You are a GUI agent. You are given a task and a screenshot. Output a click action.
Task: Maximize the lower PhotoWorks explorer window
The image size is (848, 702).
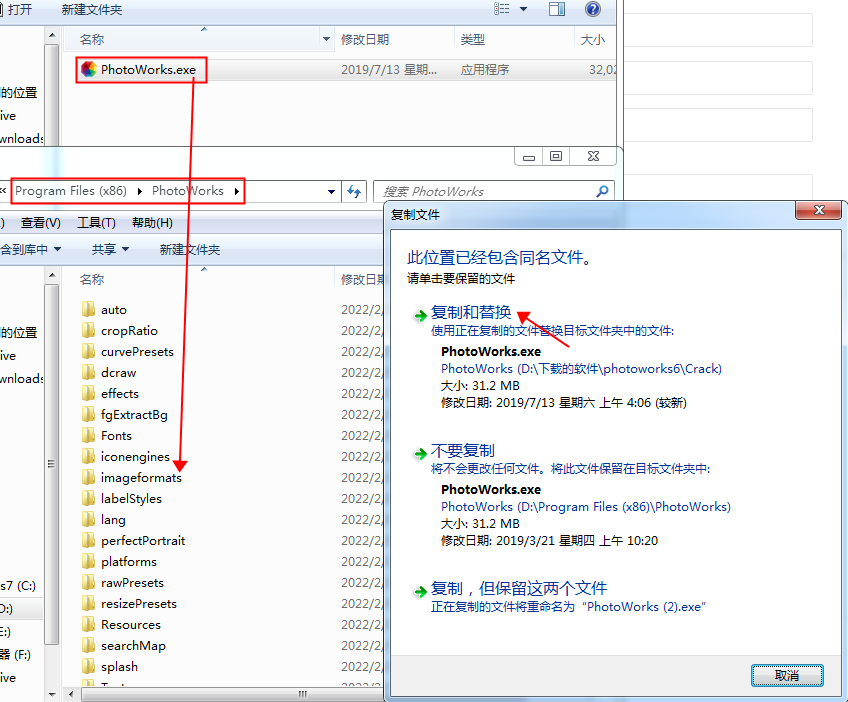pos(555,156)
